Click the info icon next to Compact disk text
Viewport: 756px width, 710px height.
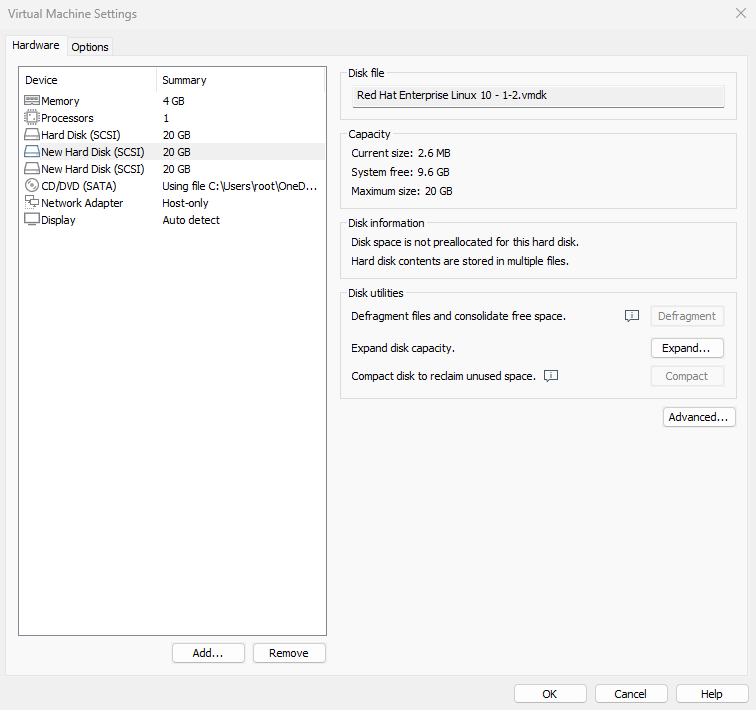[x=550, y=376]
